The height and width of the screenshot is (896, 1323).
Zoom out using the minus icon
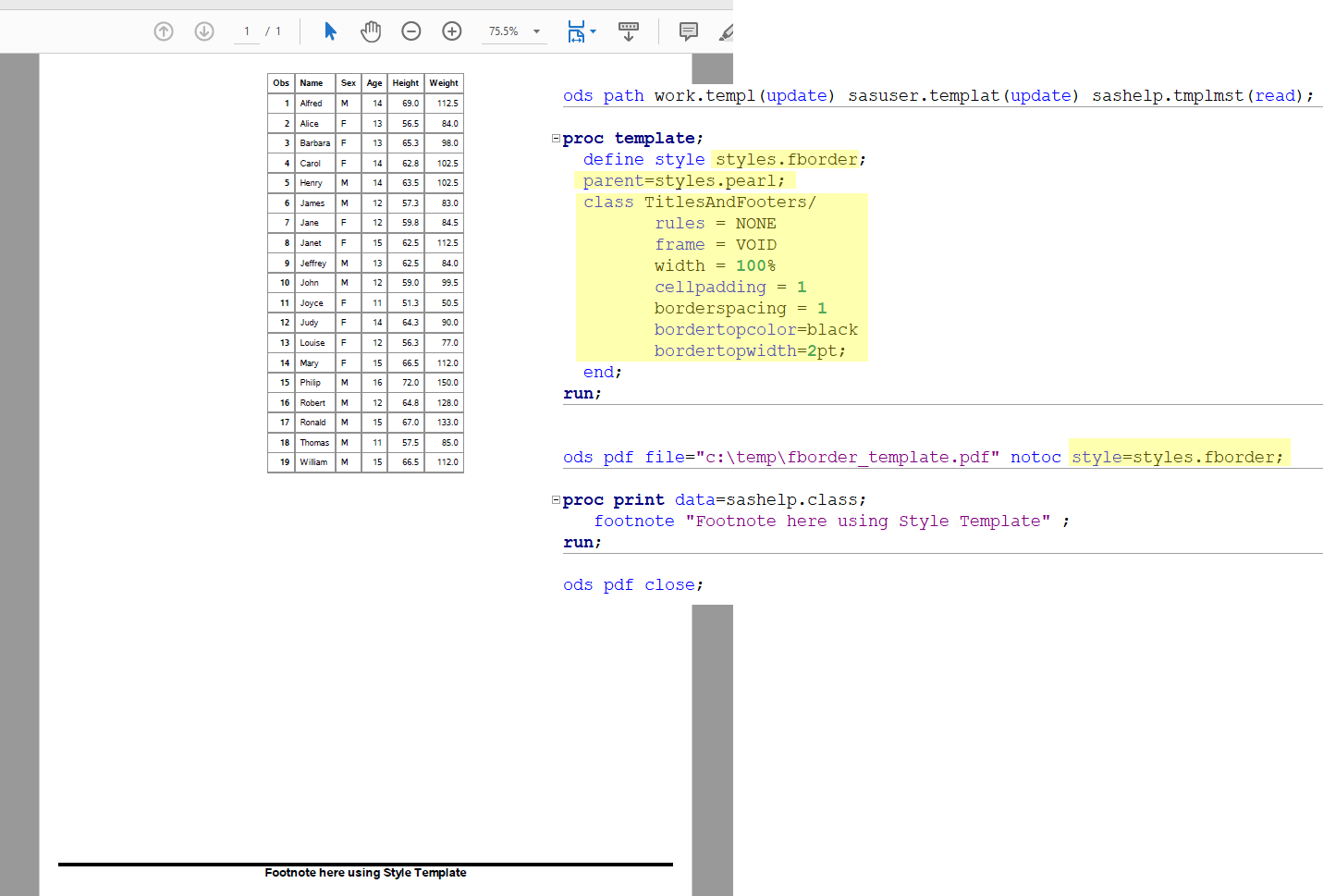coord(410,31)
